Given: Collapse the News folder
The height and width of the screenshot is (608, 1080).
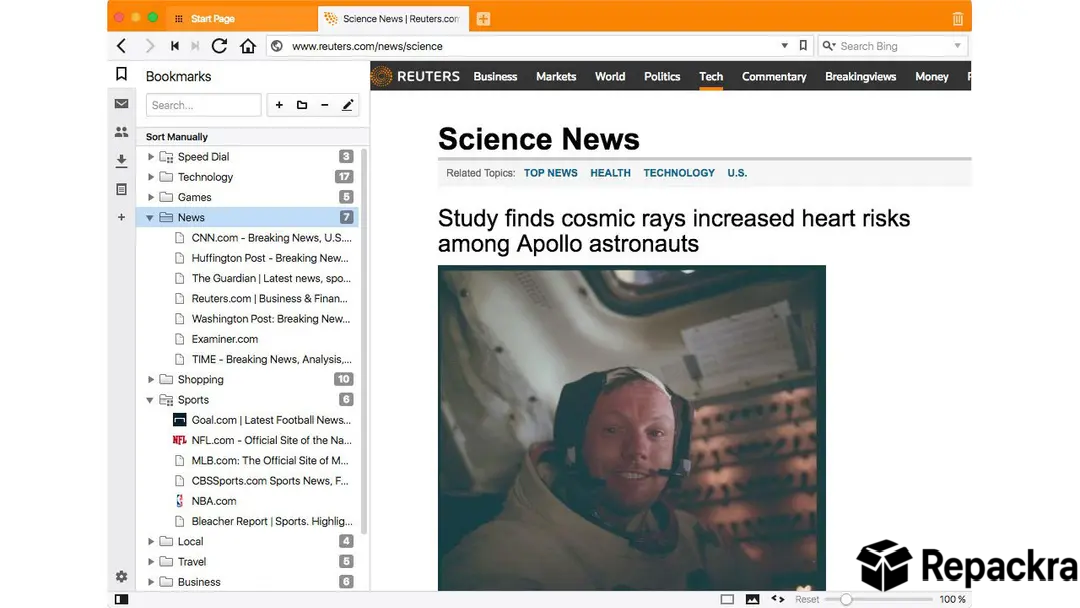Looking at the screenshot, I should [x=149, y=218].
